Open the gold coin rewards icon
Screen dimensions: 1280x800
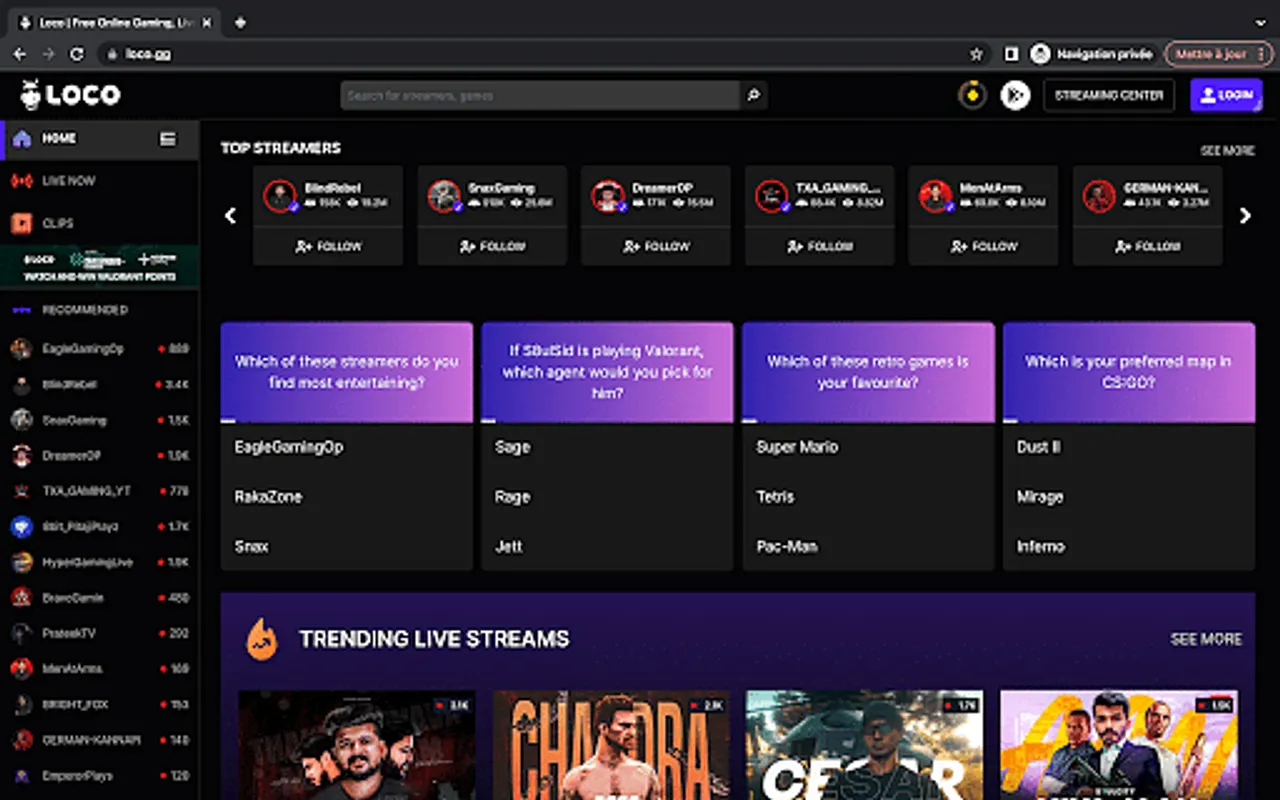972,95
